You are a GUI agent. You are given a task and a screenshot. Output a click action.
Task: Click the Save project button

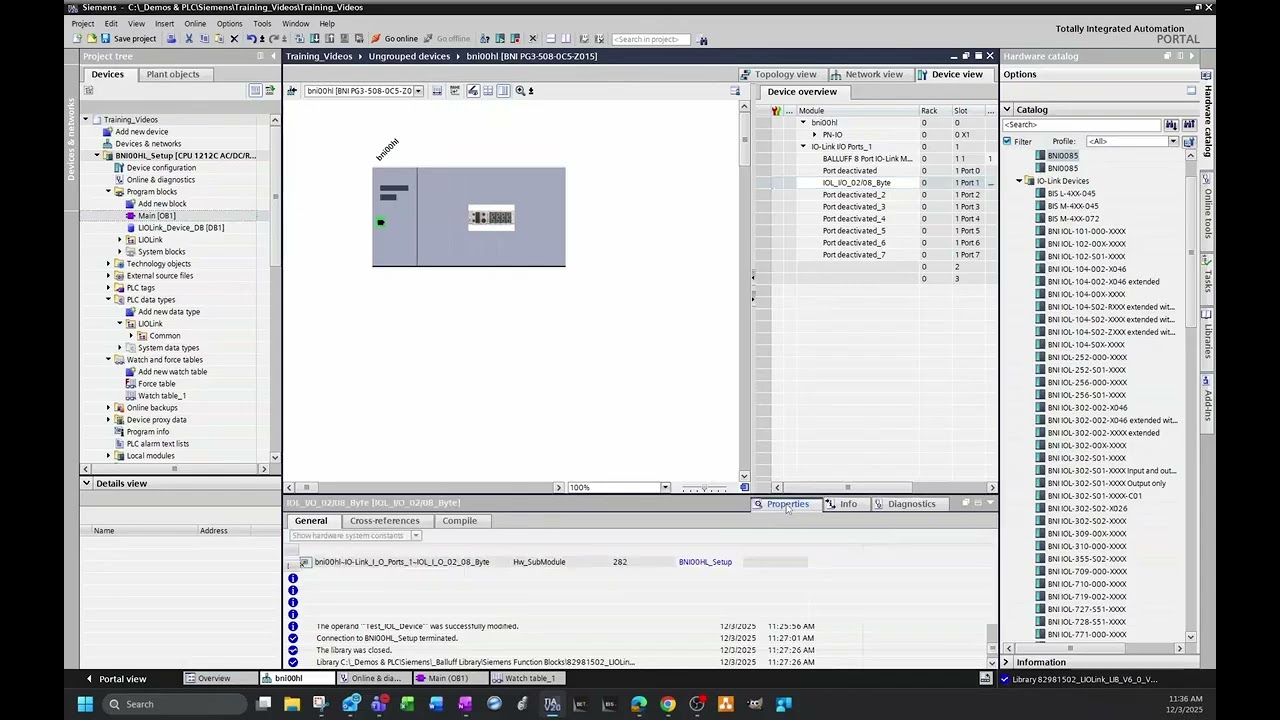click(x=129, y=39)
